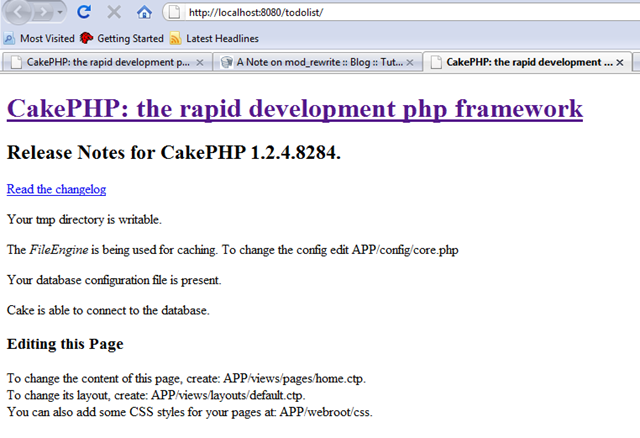This screenshot has height=438, width=640.
Task: Open the back/forward history dropdown arrow
Action: (x=60, y=12)
